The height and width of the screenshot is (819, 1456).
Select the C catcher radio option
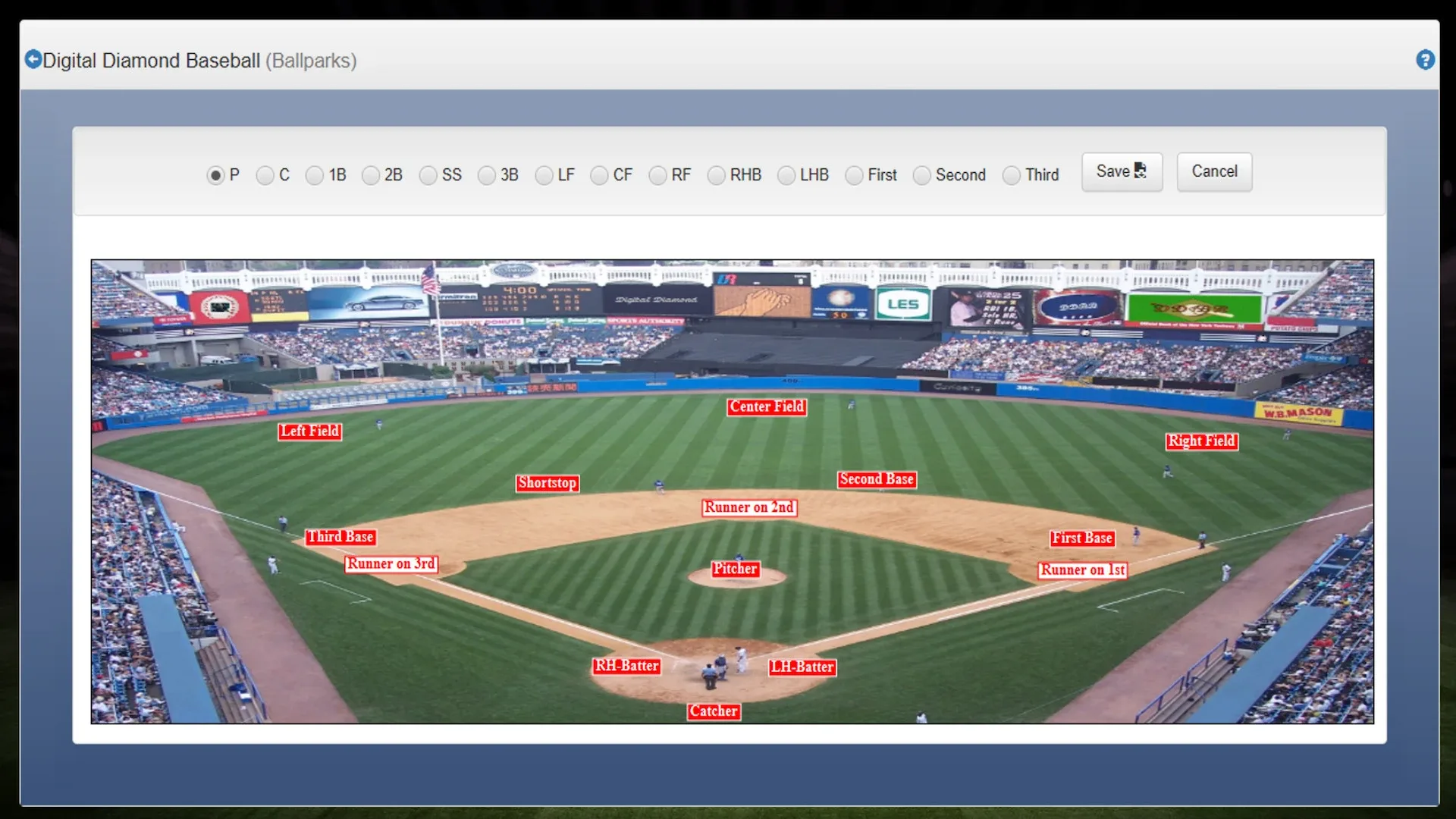(x=265, y=176)
